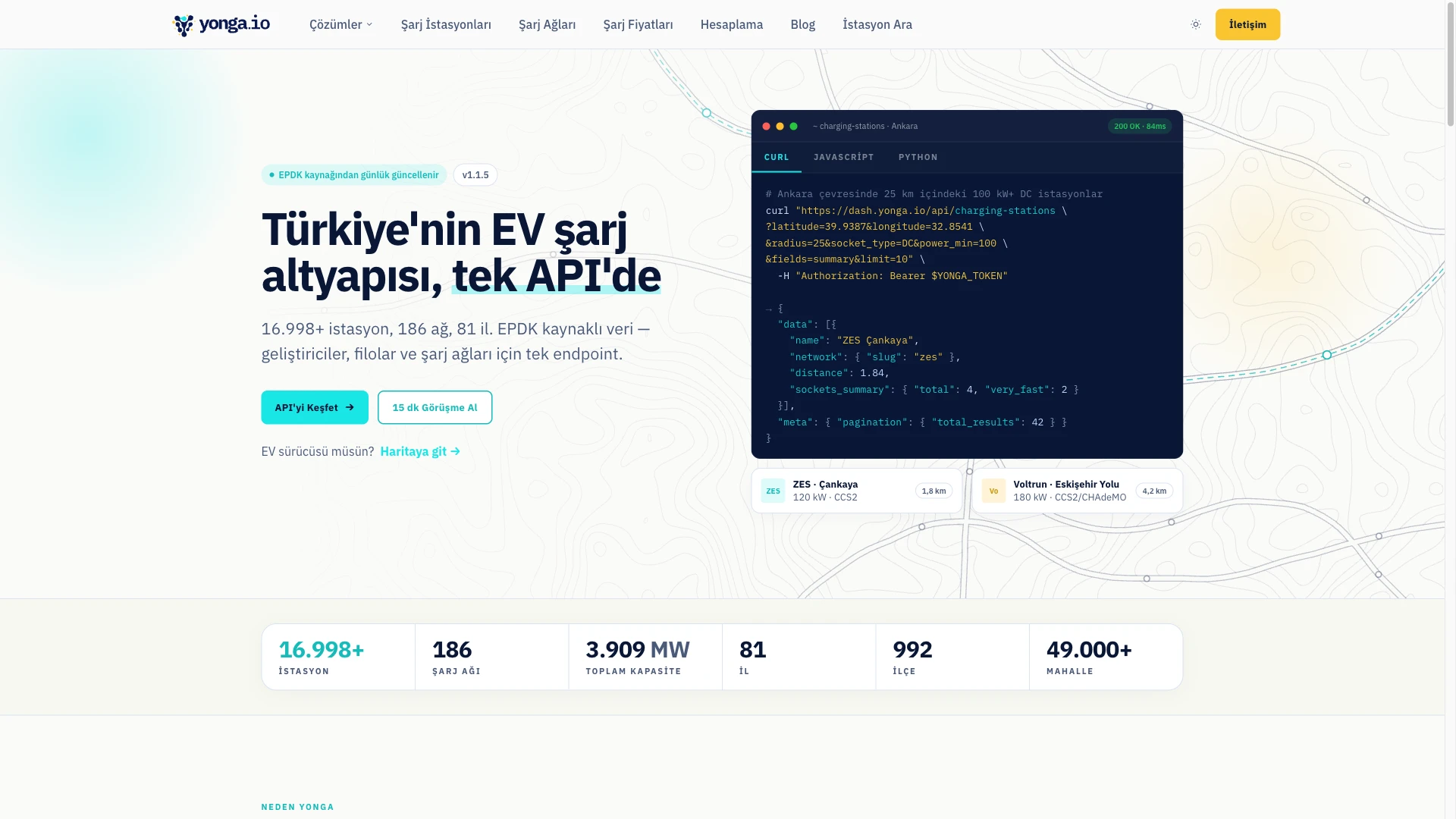
Task: Click the 4,2 km distance badge
Action: (x=1154, y=491)
